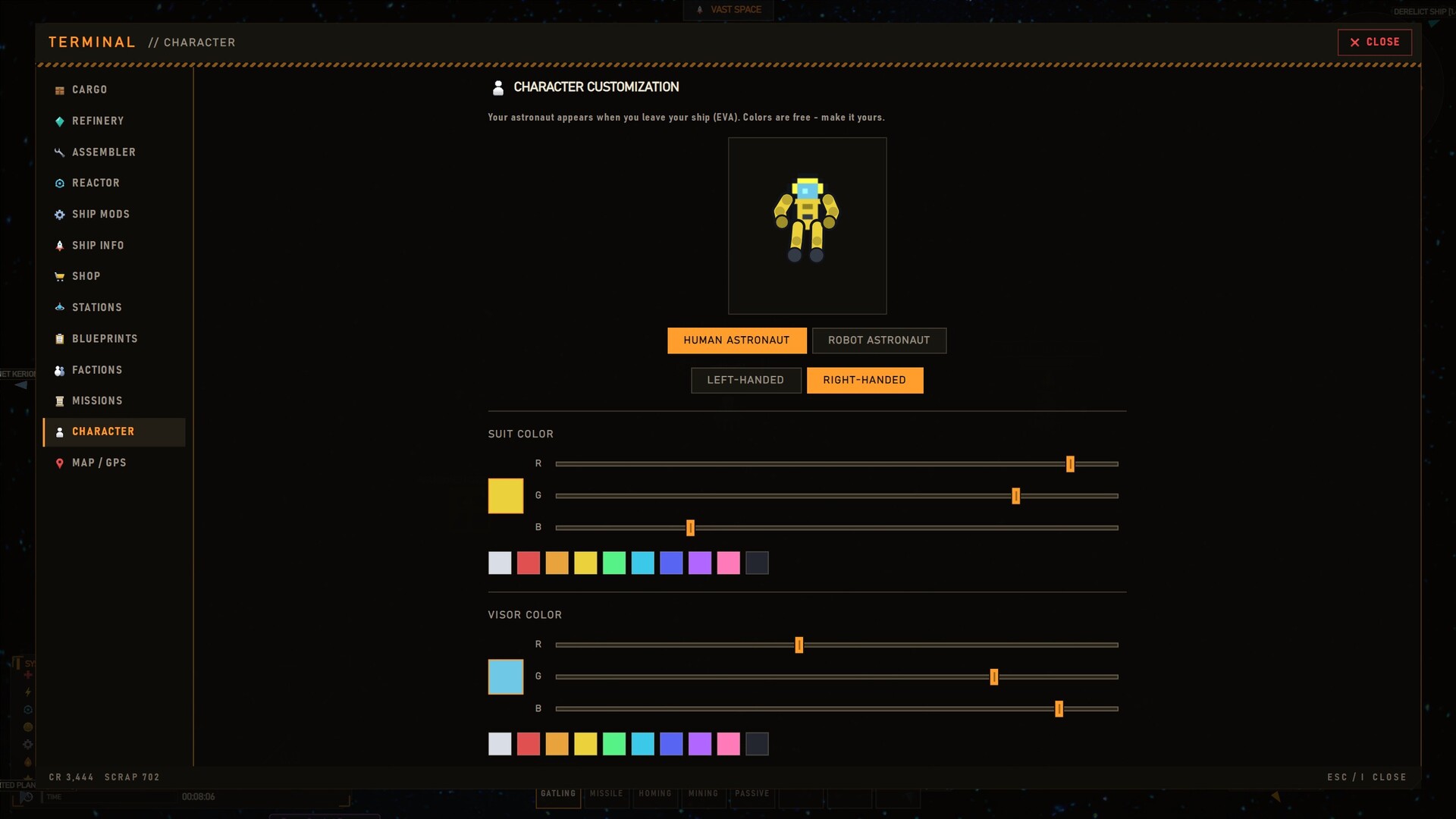
Task: Click the astronaut preview thumbnail
Action: coord(807,226)
